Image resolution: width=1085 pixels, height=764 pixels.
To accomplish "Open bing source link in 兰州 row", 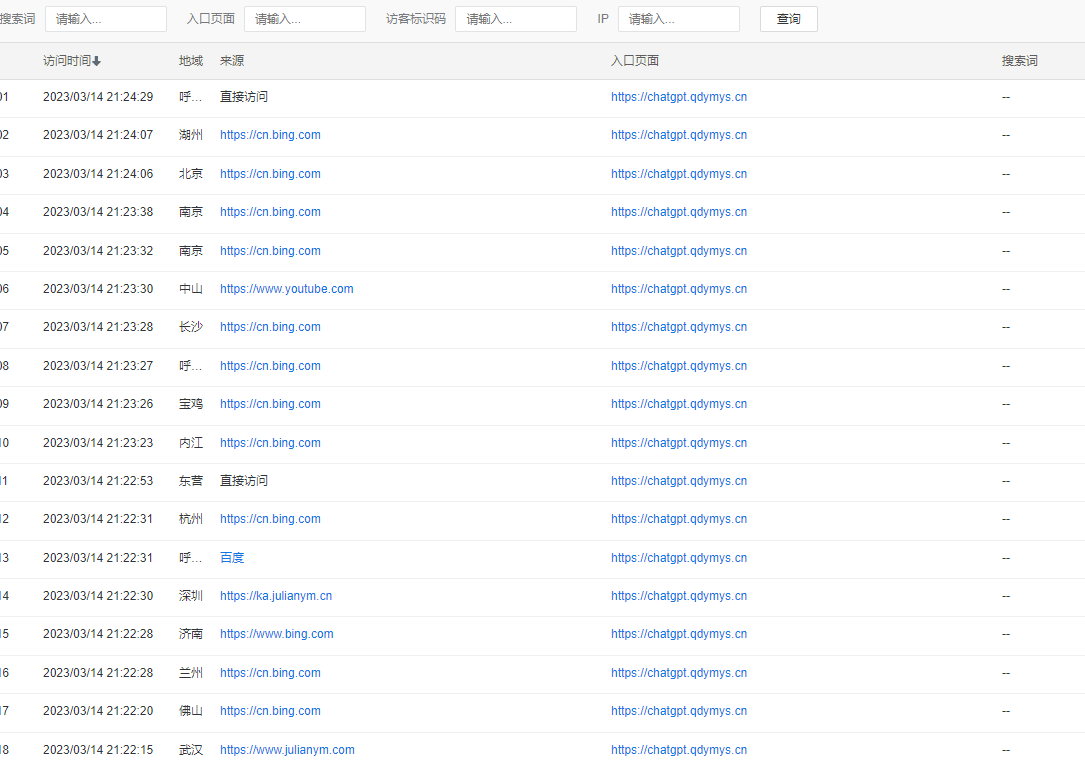I will tap(270, 673).
